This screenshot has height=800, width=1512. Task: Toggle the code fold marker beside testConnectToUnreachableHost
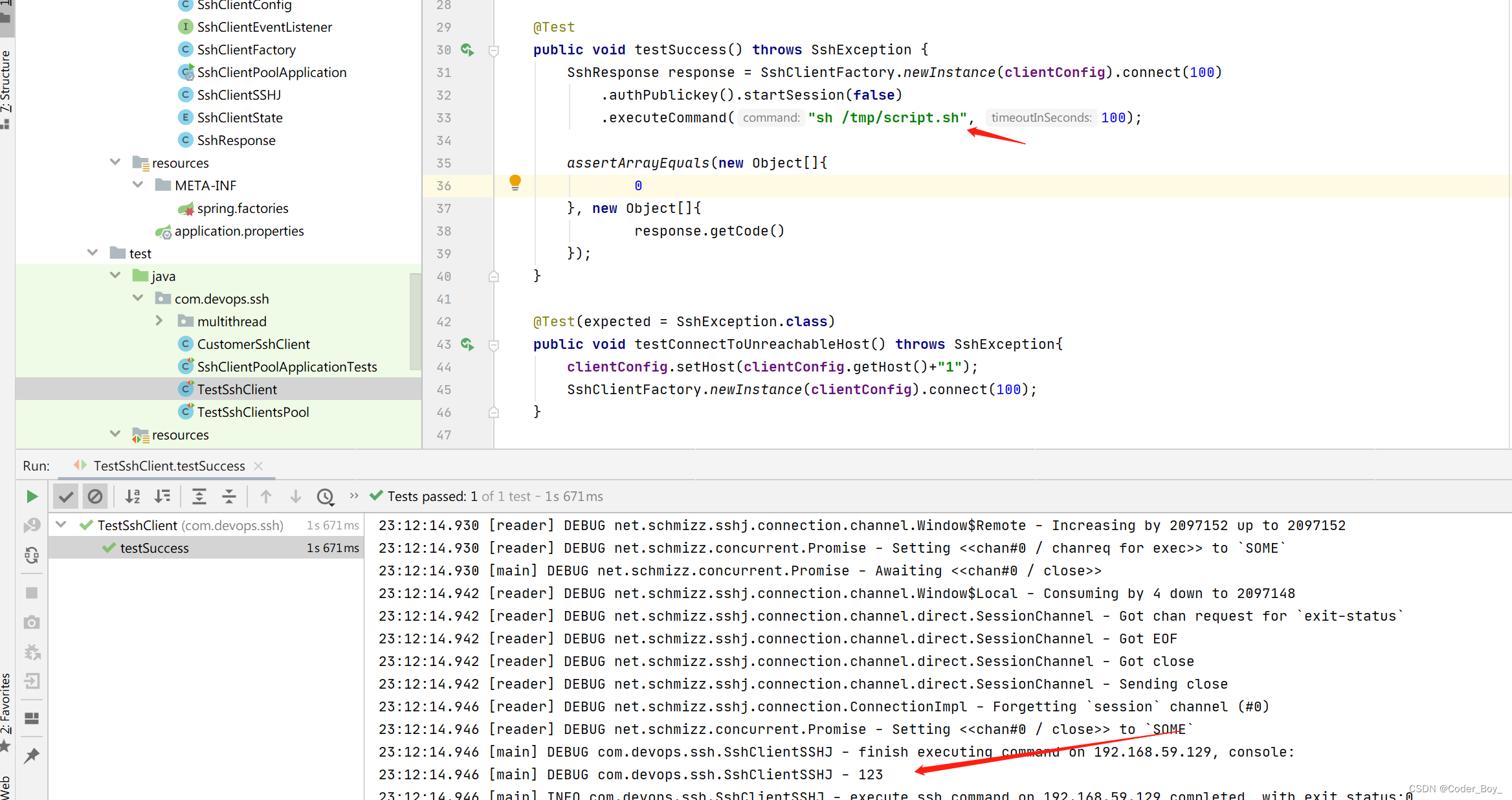click(x=494, y=345)
